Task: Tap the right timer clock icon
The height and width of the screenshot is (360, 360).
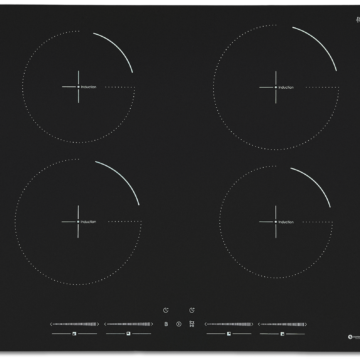Action: (x=192, y=310)
